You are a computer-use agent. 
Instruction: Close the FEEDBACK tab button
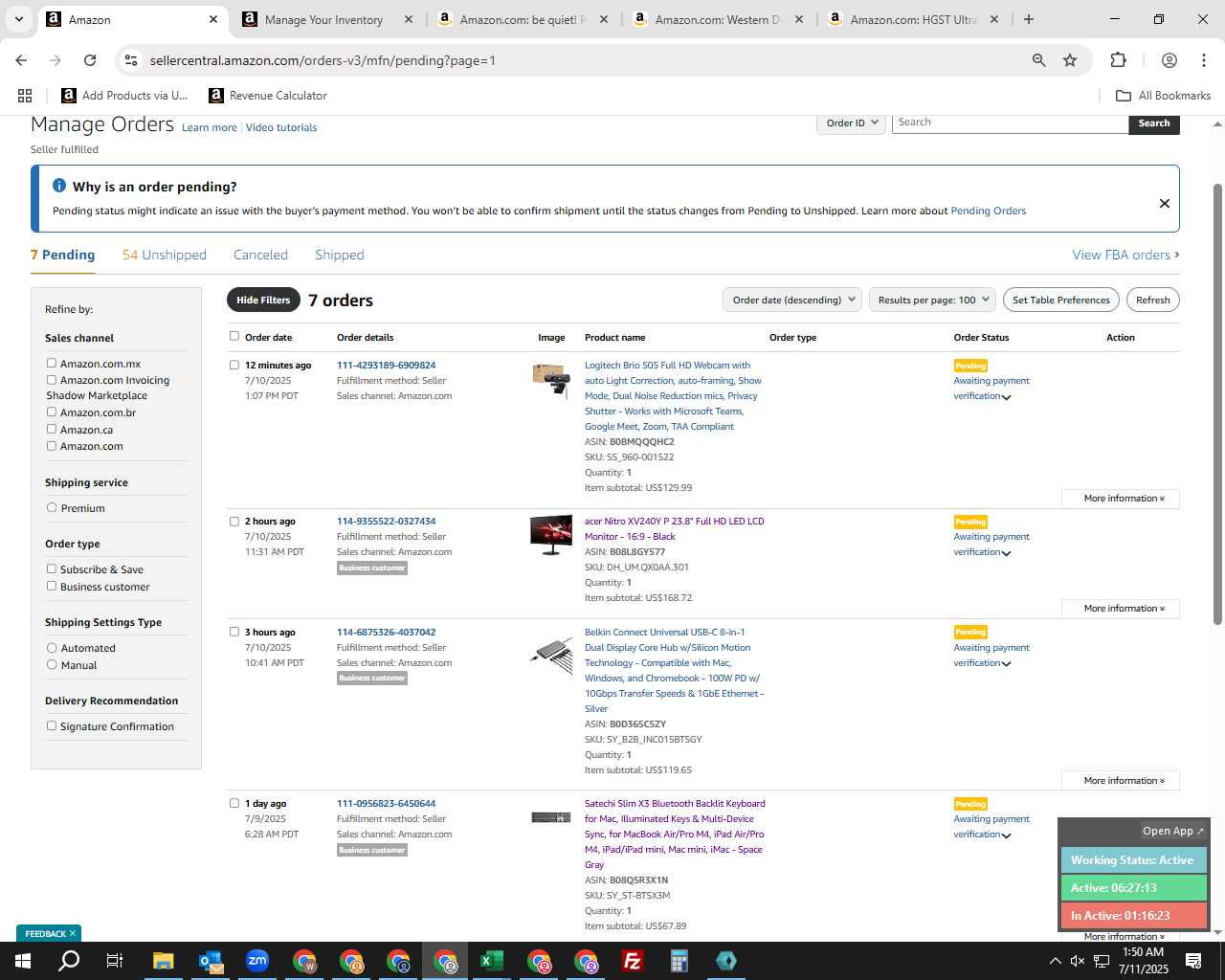point(73,933)
